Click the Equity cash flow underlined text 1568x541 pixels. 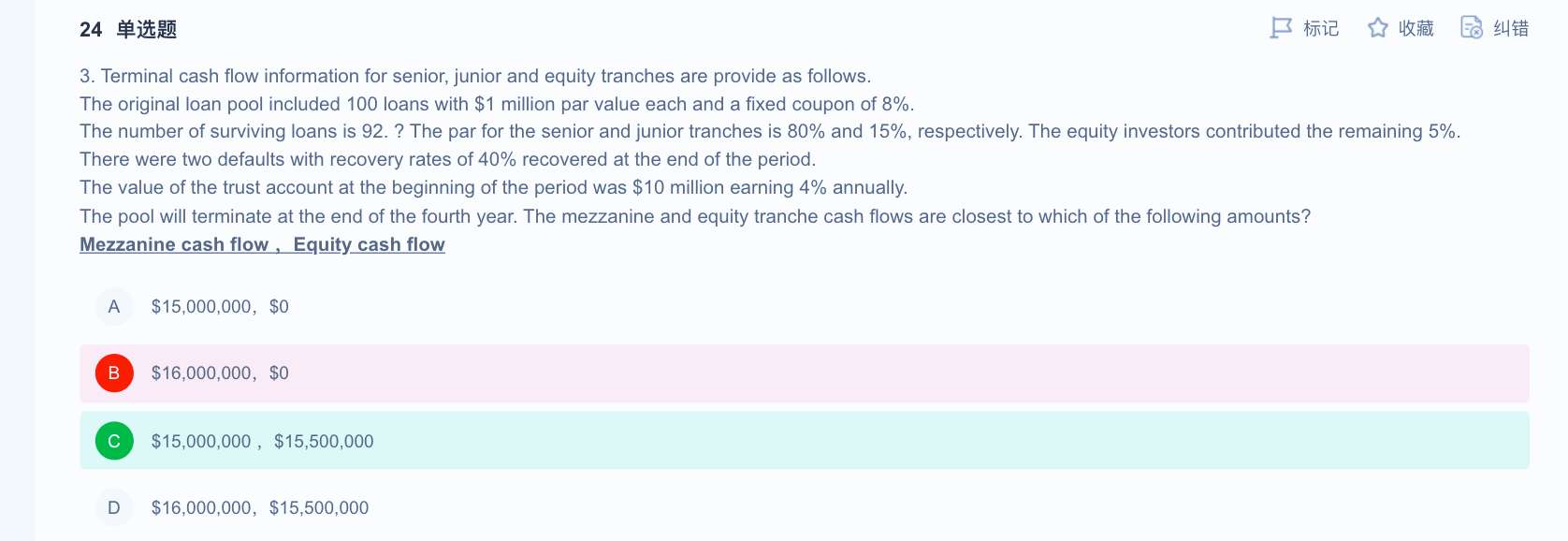click(369, 244)
